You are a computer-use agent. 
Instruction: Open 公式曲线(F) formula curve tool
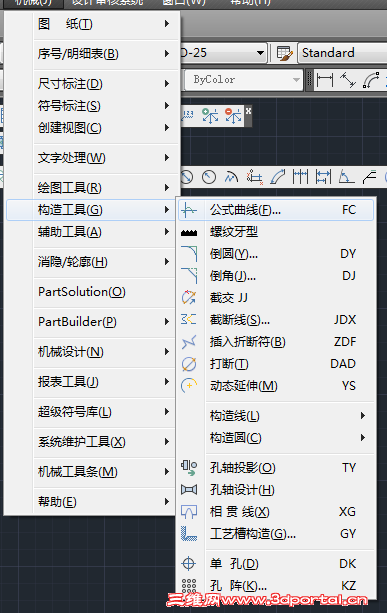[x=276, y=210]
